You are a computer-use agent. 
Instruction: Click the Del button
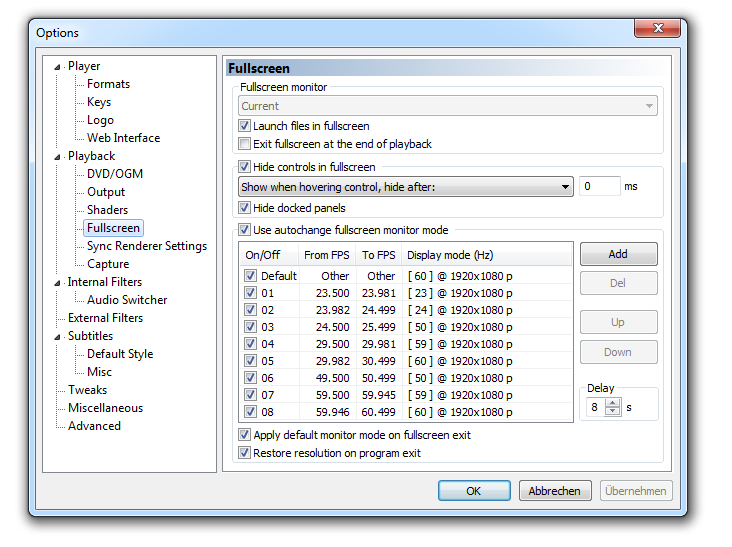(619, 283)
